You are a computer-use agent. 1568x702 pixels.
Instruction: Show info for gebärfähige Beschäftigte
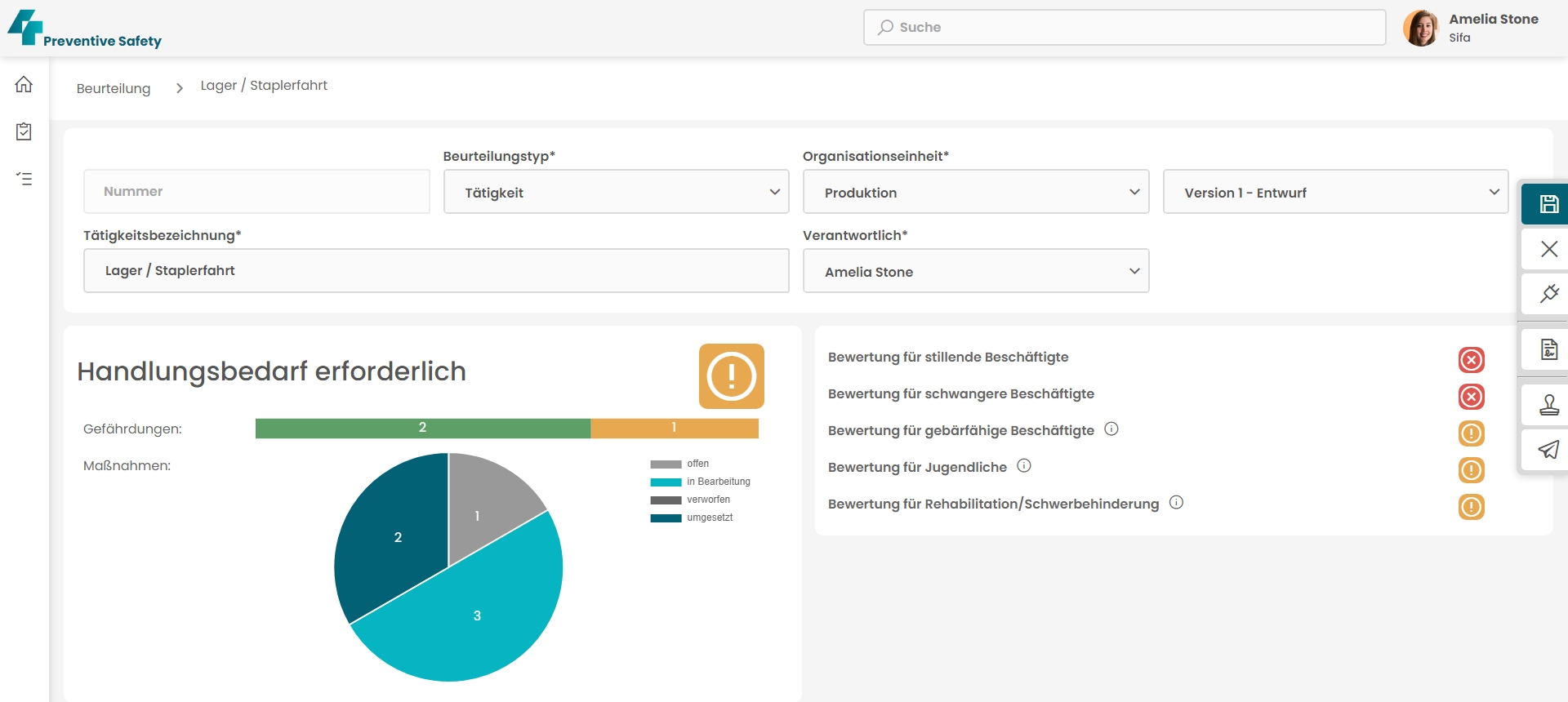click(1111, 429)
